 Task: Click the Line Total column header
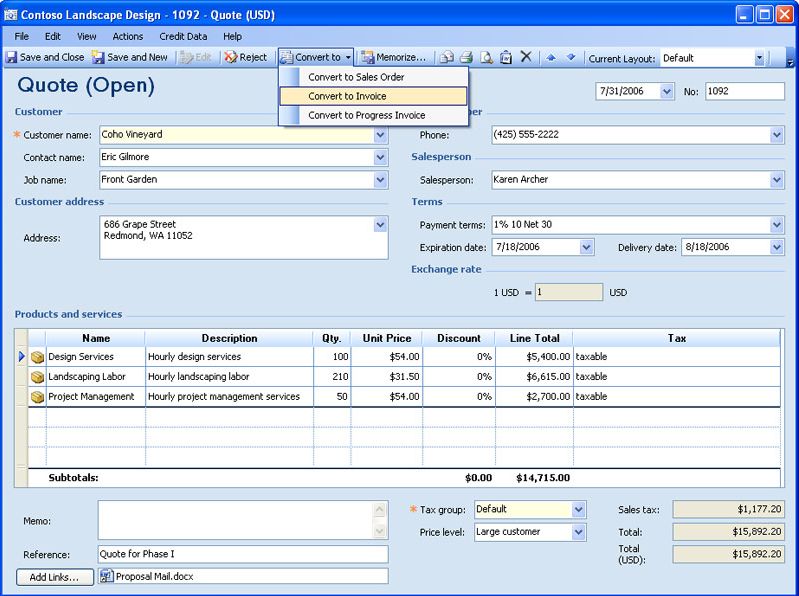tap(535, 338)
